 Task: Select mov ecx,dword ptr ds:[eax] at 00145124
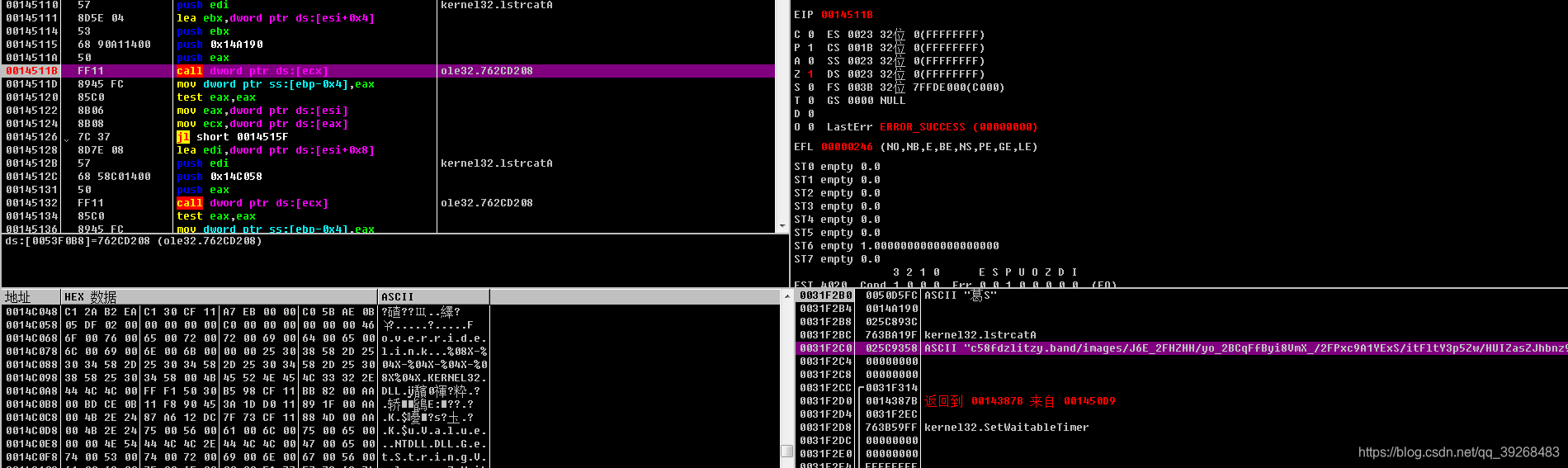(x=388, y=124)
